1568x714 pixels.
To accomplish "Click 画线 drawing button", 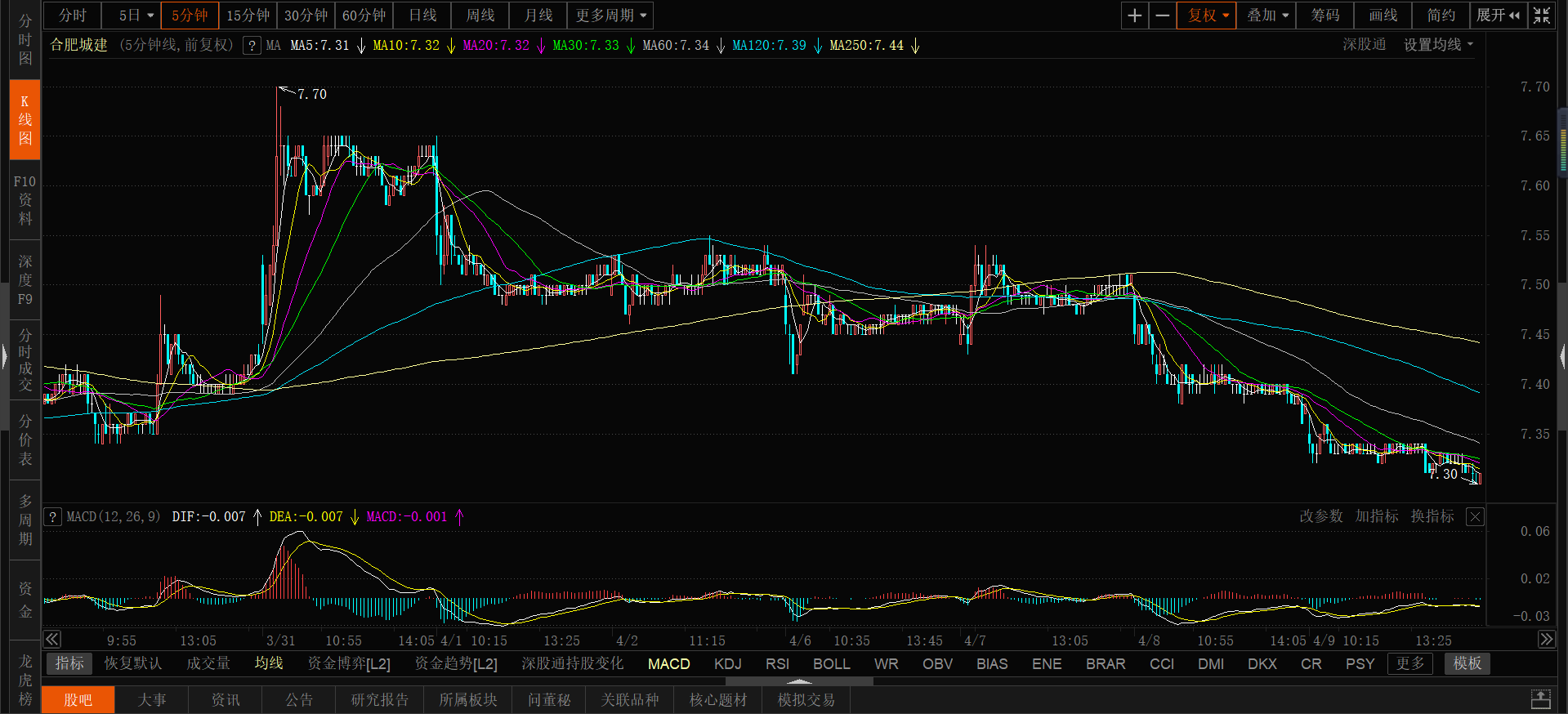I will [1383, 16].
